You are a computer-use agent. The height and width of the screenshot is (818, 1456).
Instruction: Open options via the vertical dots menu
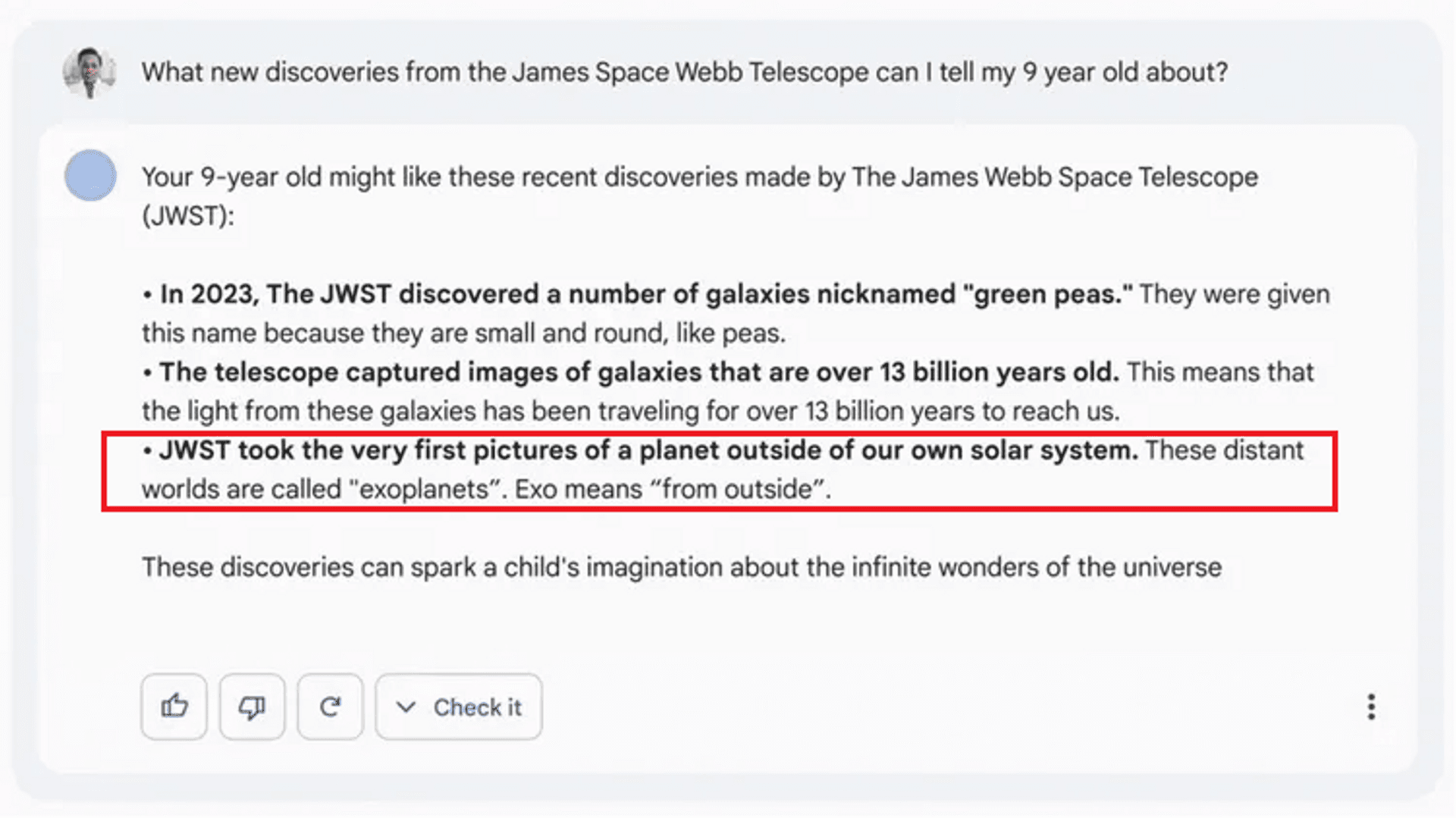pyautogui.click(x=1371, y=707)
